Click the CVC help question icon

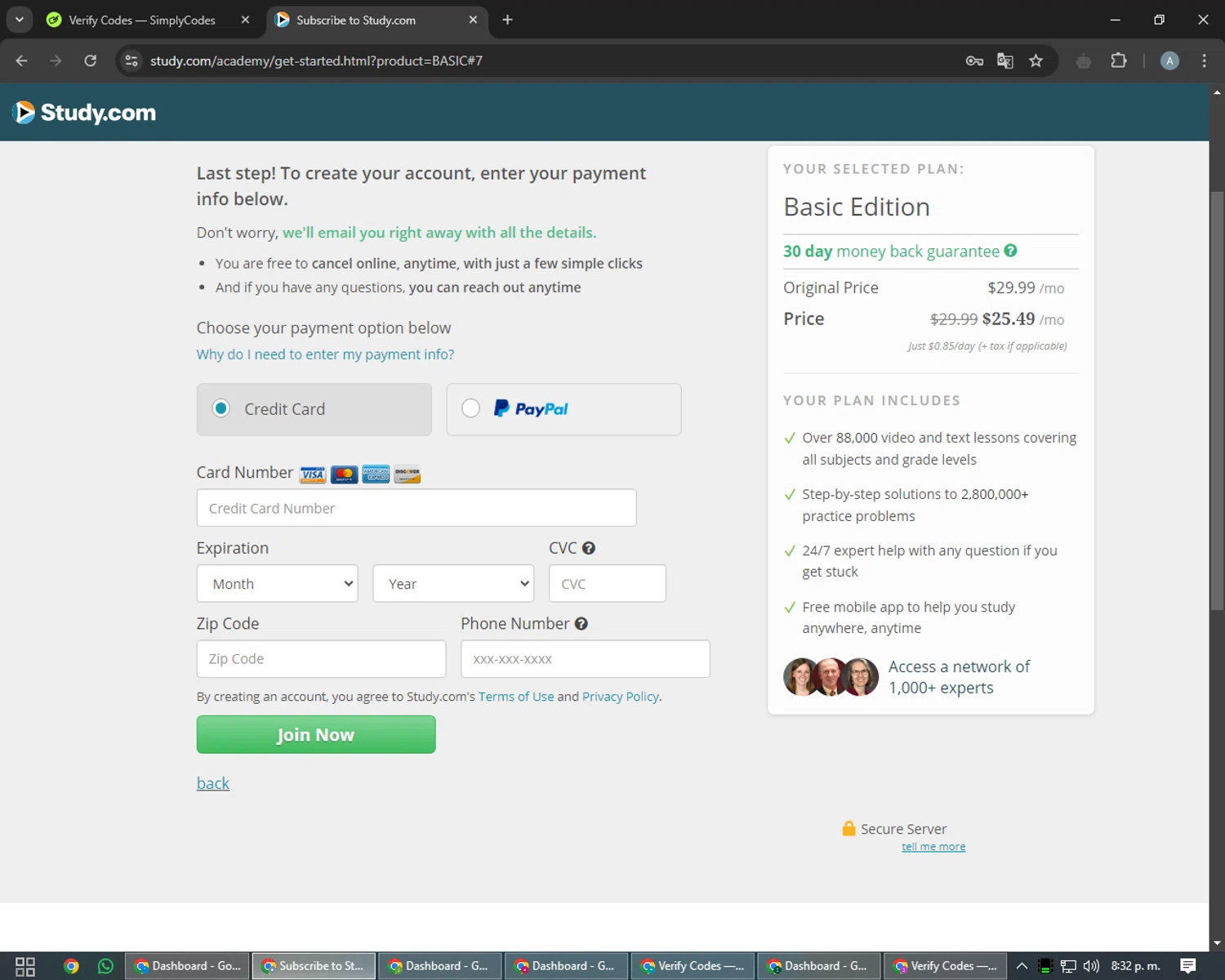pyautogui.click(x=589, y=548)
